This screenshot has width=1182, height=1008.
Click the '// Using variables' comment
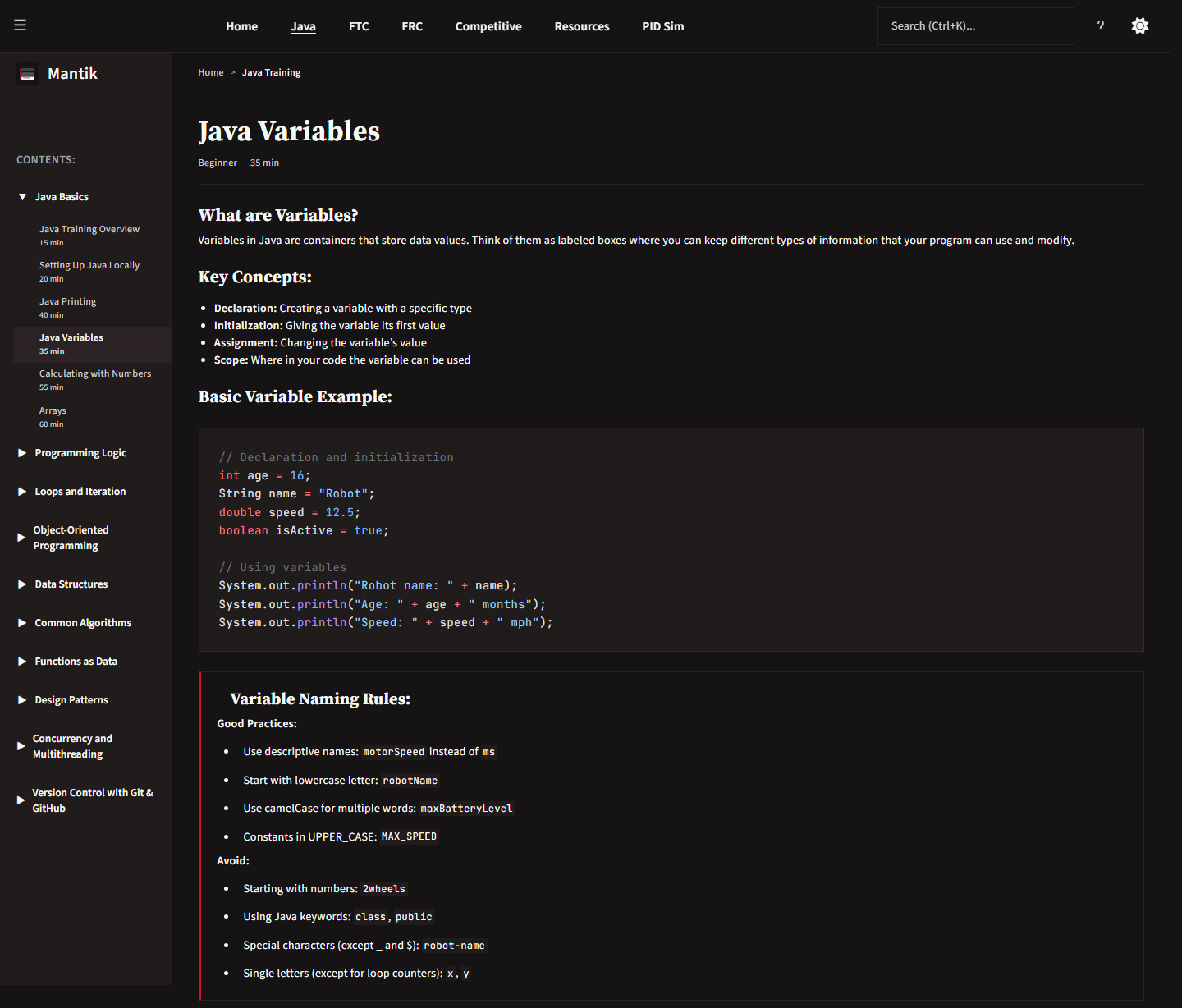(282, 567)
